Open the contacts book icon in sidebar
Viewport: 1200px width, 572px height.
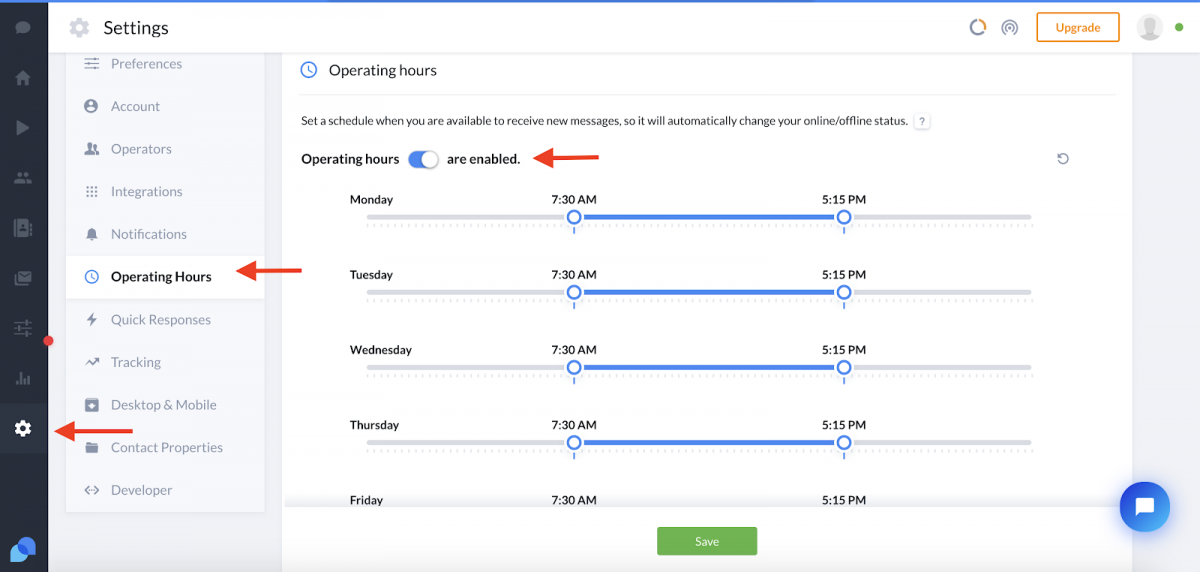(x=23, y=228)
